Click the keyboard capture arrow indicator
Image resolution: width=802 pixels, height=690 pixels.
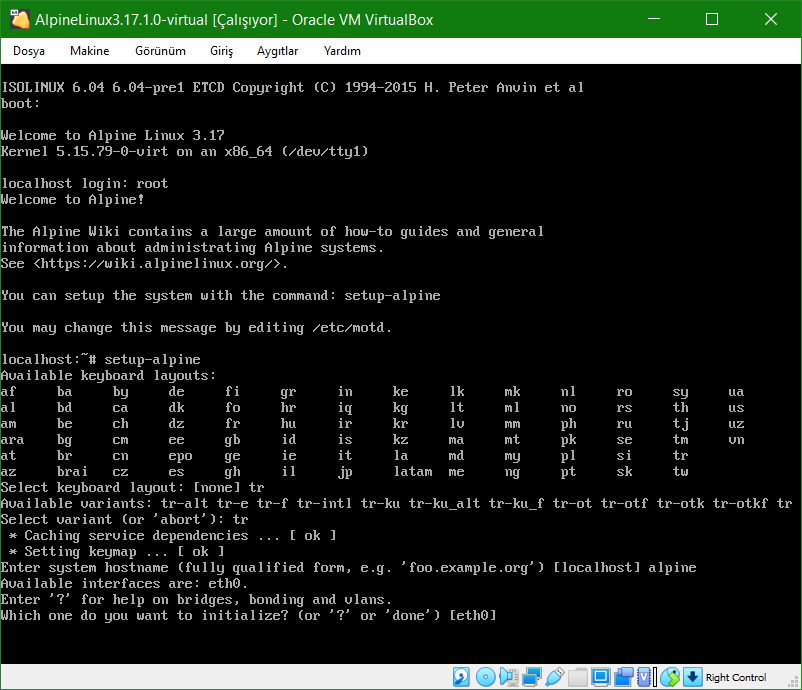692,677
